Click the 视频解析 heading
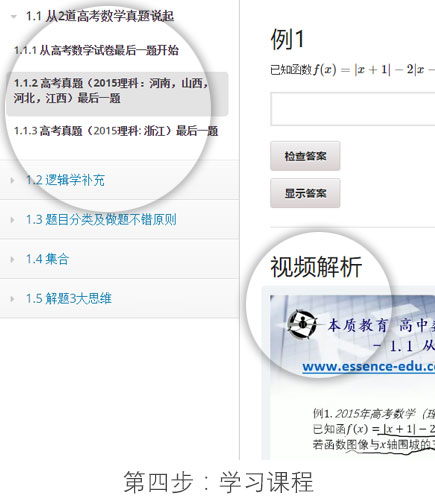Image resolution: width=435 pixels, height=500 pixels. coord(316,267)
